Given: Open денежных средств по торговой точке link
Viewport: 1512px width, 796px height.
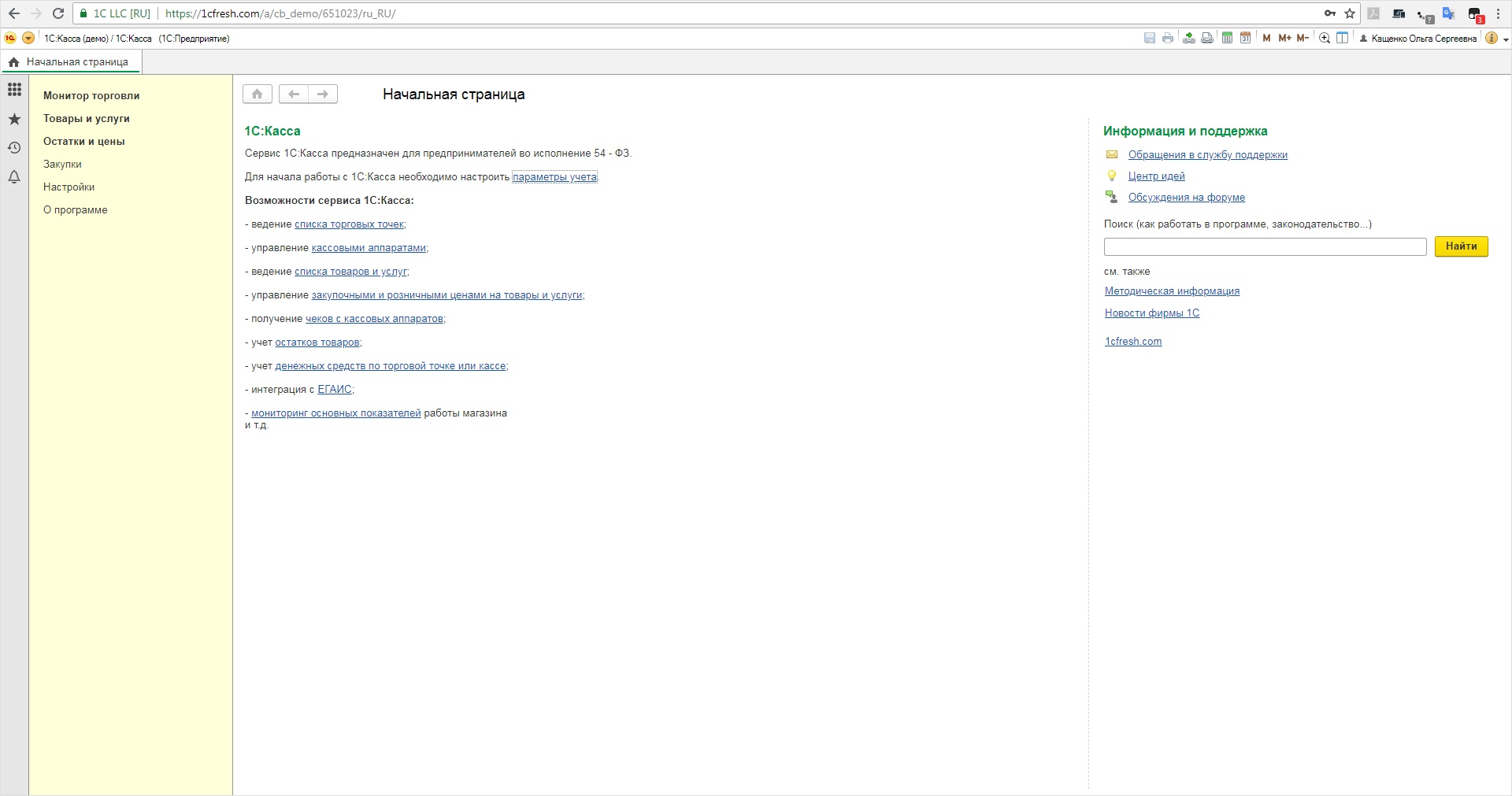Looking at the screenshot, I should [x=391, y=366].
